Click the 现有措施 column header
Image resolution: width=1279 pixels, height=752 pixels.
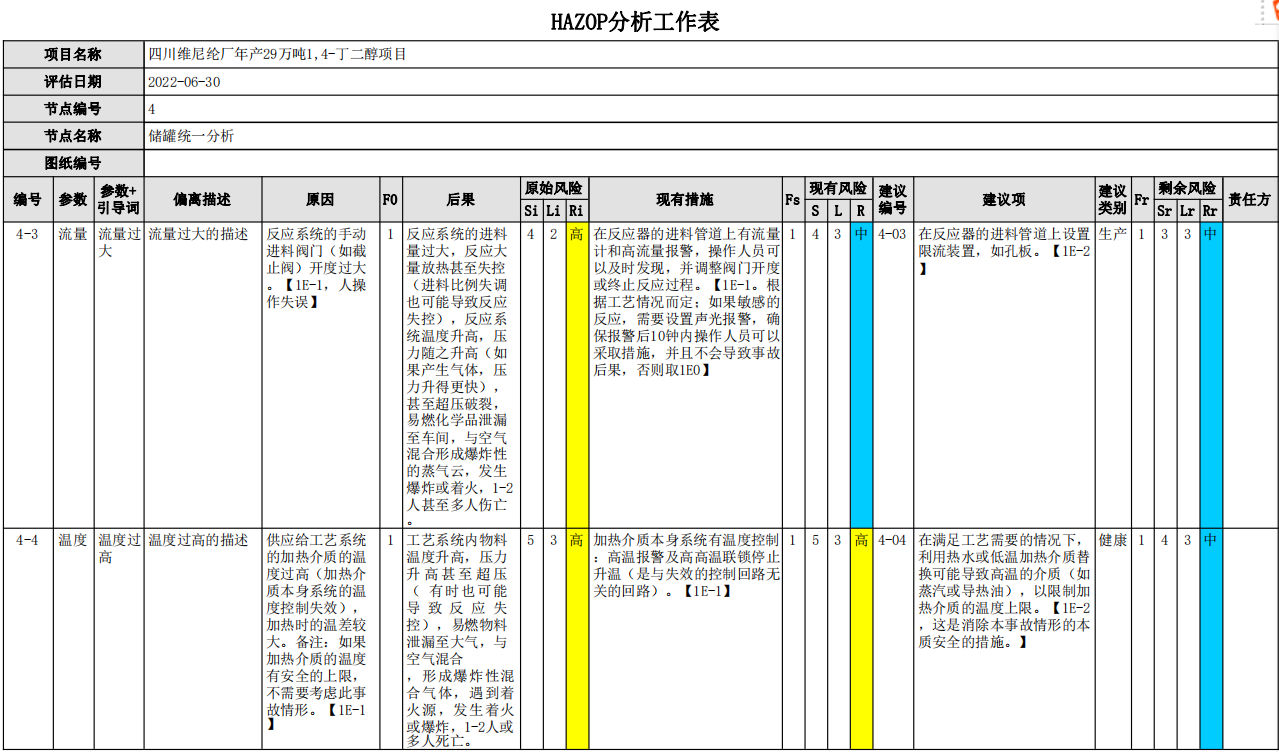coord(685,200)
